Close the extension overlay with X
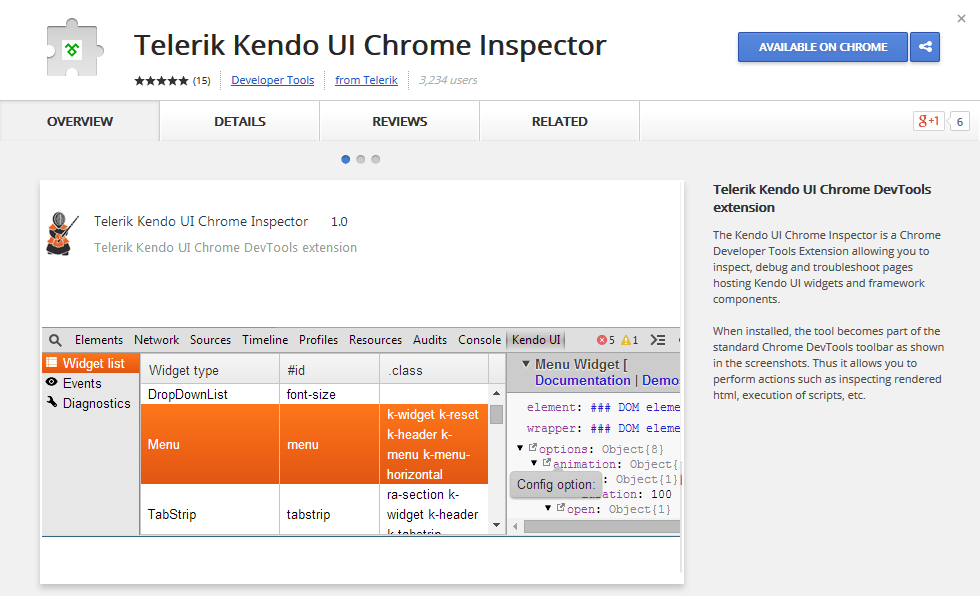 click(x=962, y=18)
